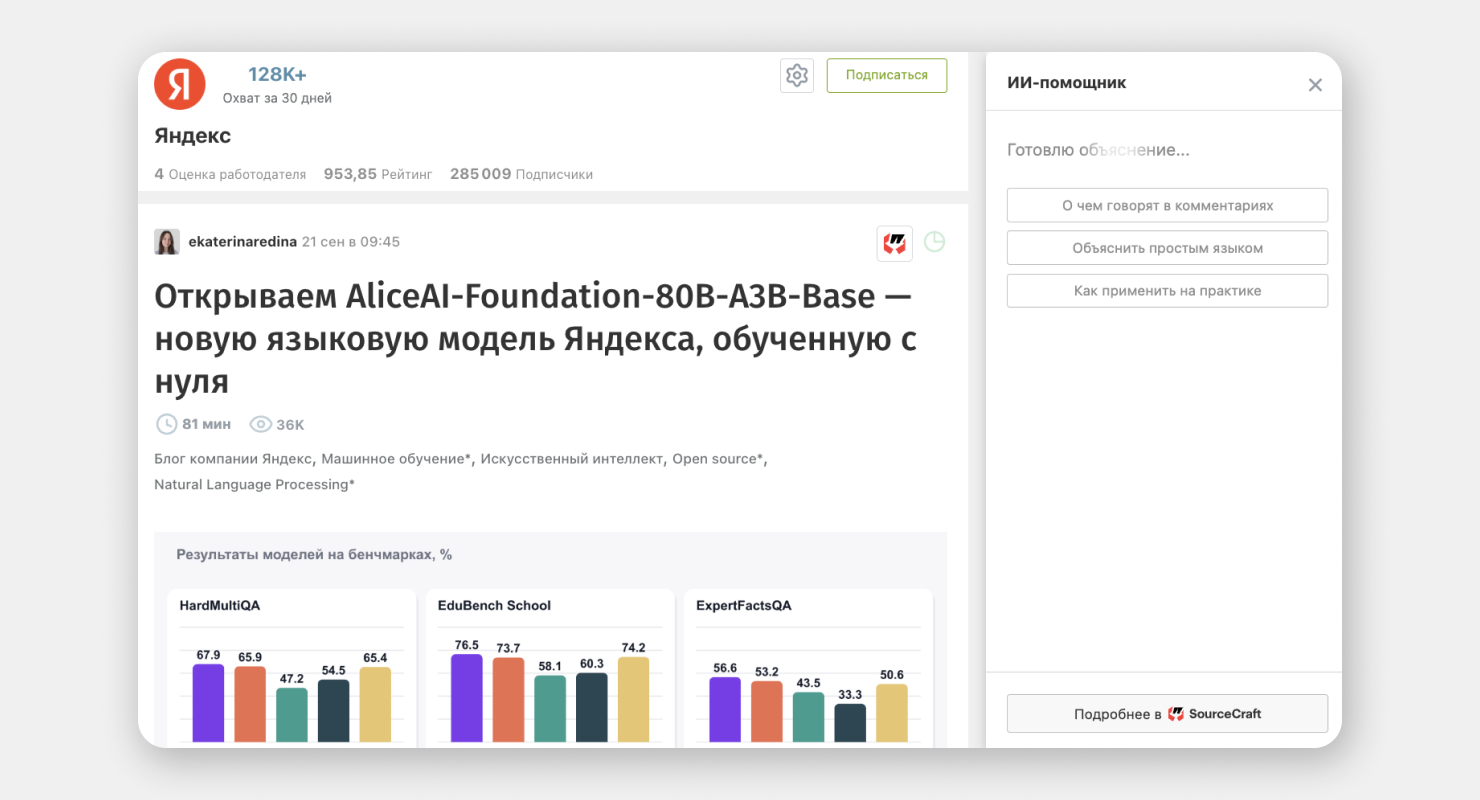
Task: Open the Yandex company logo
Action: tap(180, 84)
